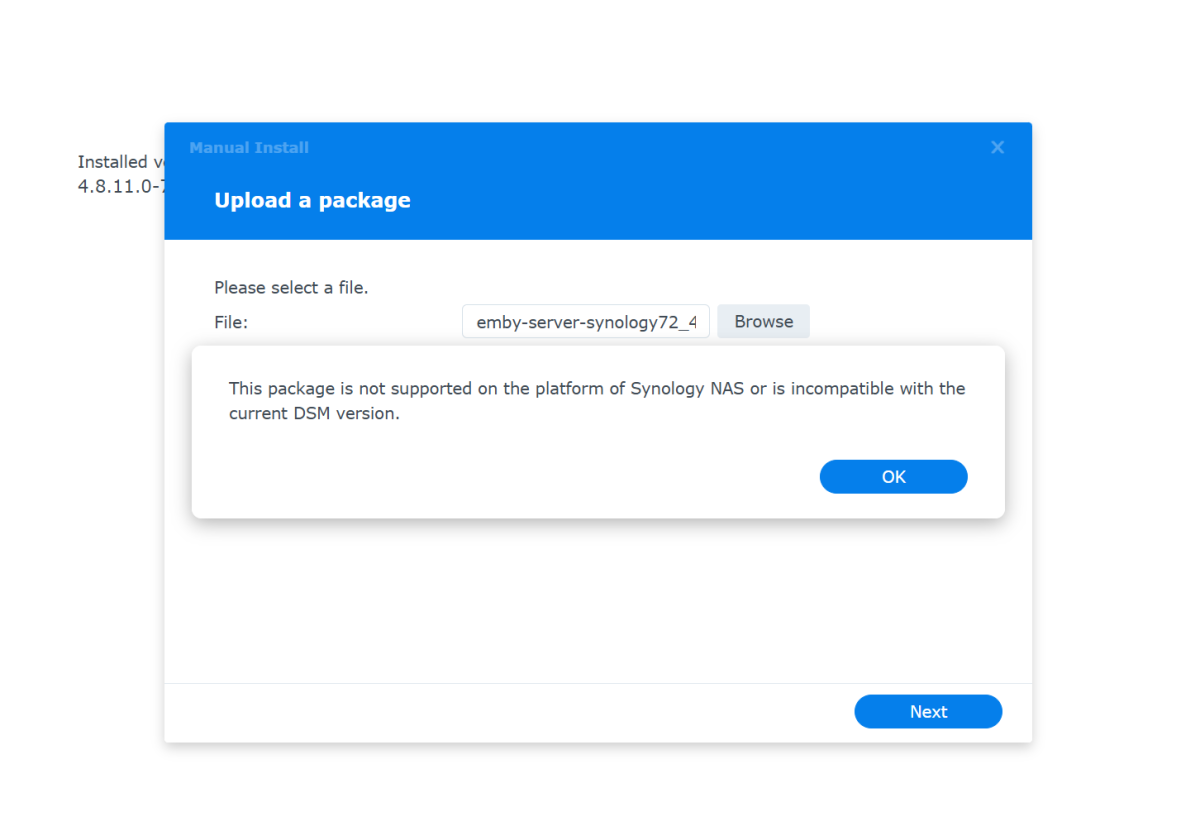Viewport: 1200px width, 831px height.
Task: Click the Please select a file text
Action: tap(291, 288)
